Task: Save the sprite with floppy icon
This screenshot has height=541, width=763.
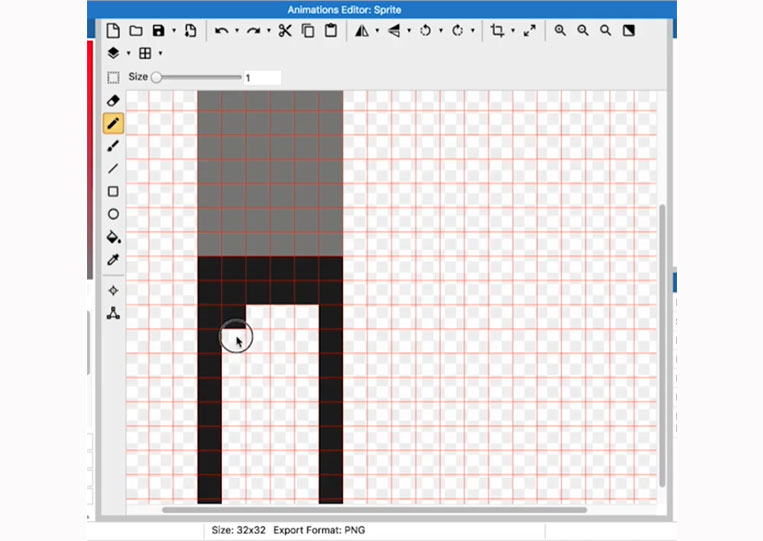Action: point(158,31)
